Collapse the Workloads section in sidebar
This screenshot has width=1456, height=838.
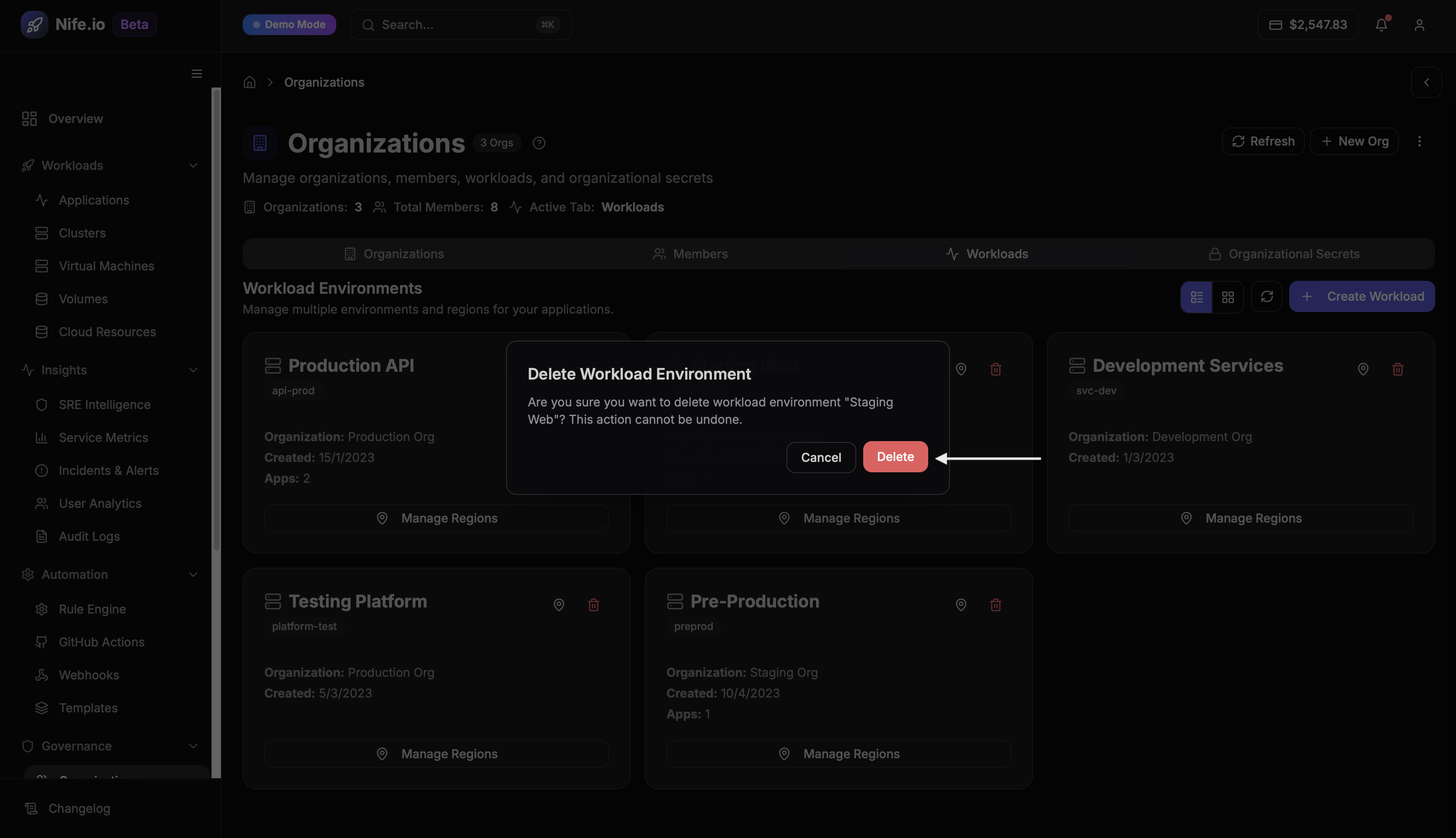pyautogui.click(x=193, y=165)
